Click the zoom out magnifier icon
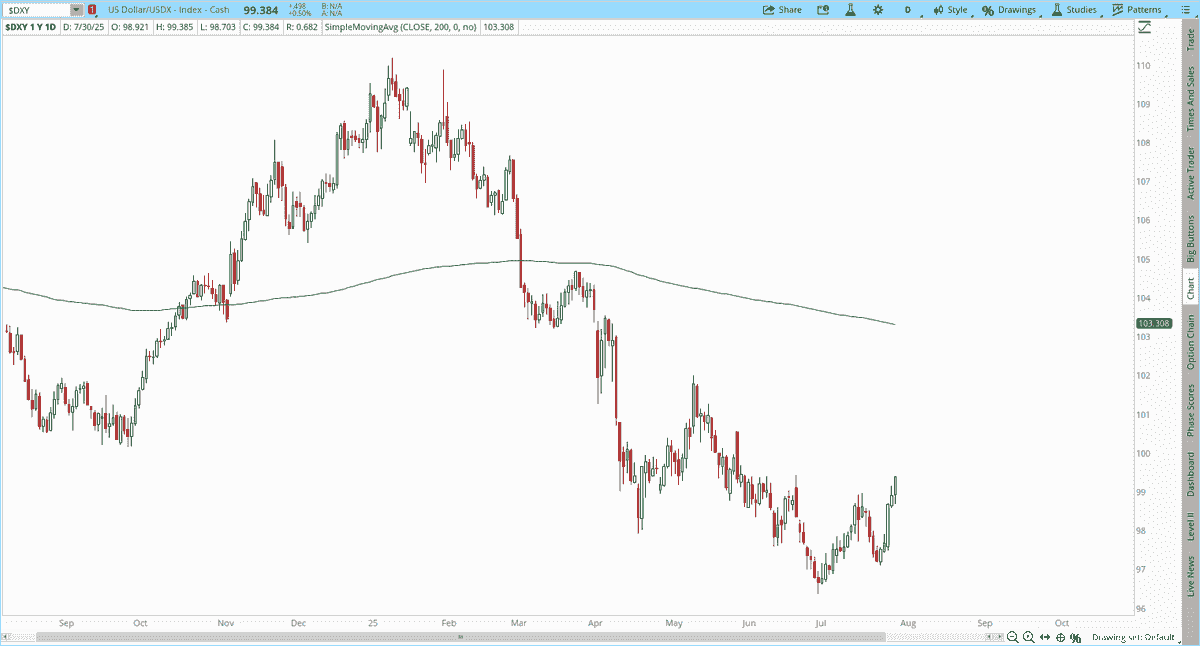1200x646 pixels. coord(1013,637)
